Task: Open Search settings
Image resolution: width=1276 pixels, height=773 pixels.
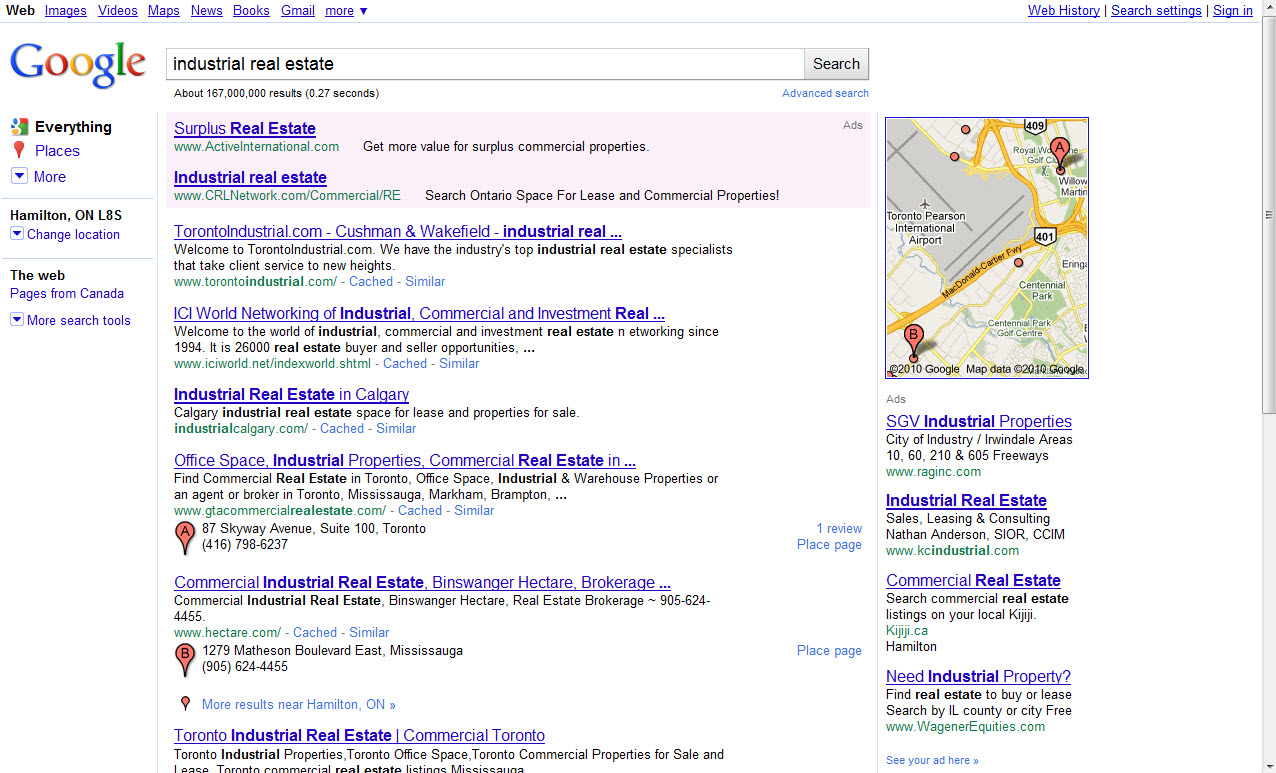Action: coord(1156,10)
